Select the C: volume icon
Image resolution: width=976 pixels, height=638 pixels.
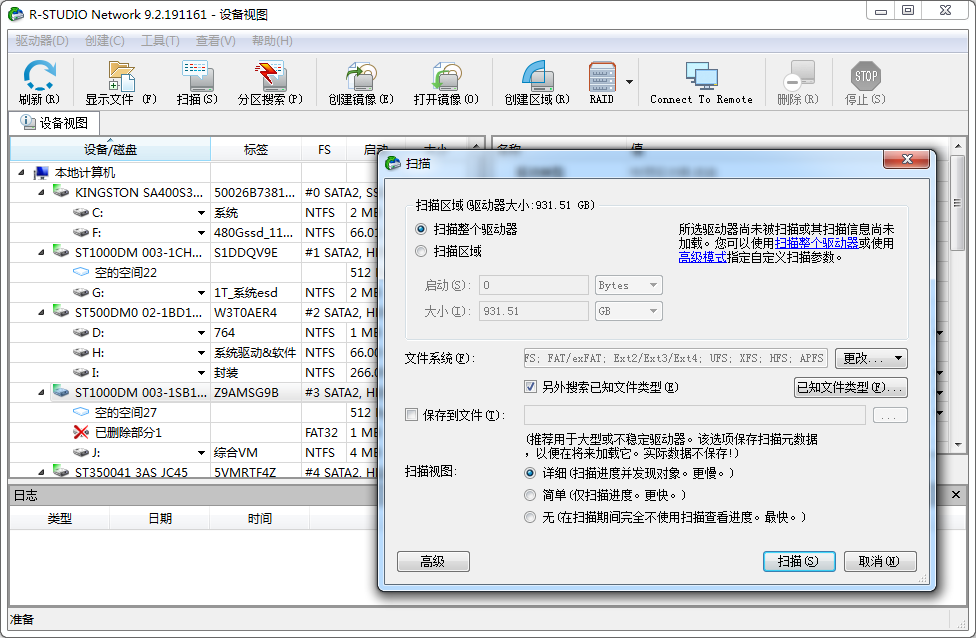[x=81, y=212]
